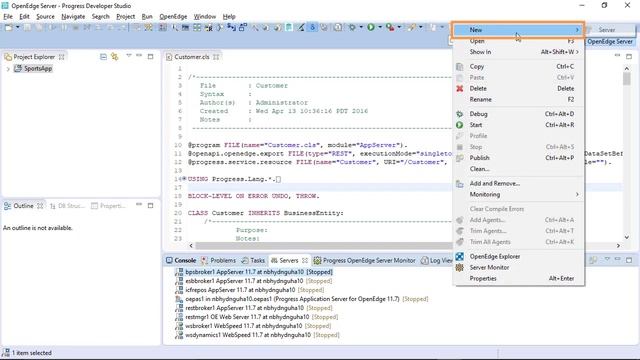Choose Clean... in the context menu
The height and width of the screenshot is (360, 640).
click(518, 169)
